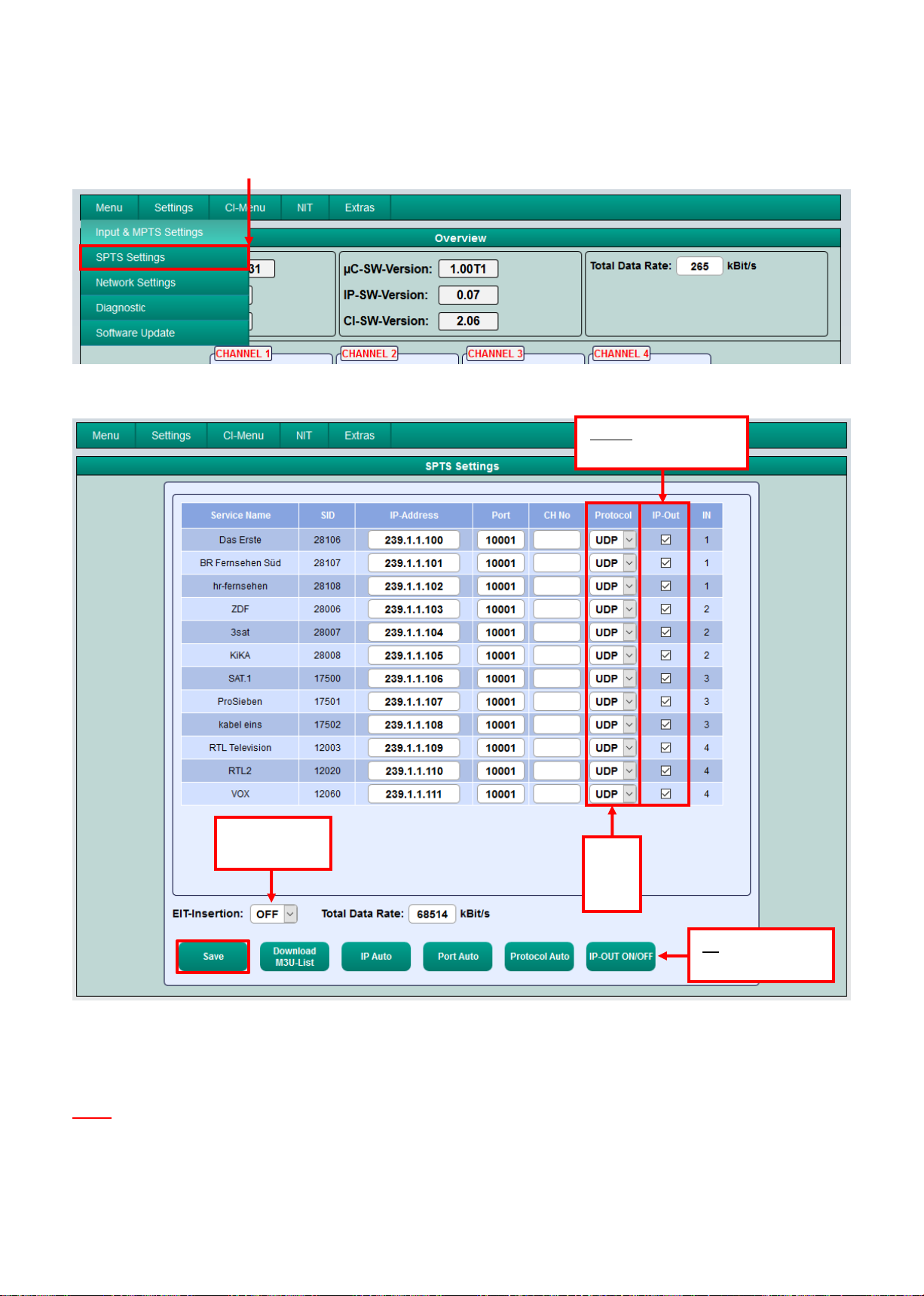Click CI-SW-Version field 2.06

tap(468, 320)
